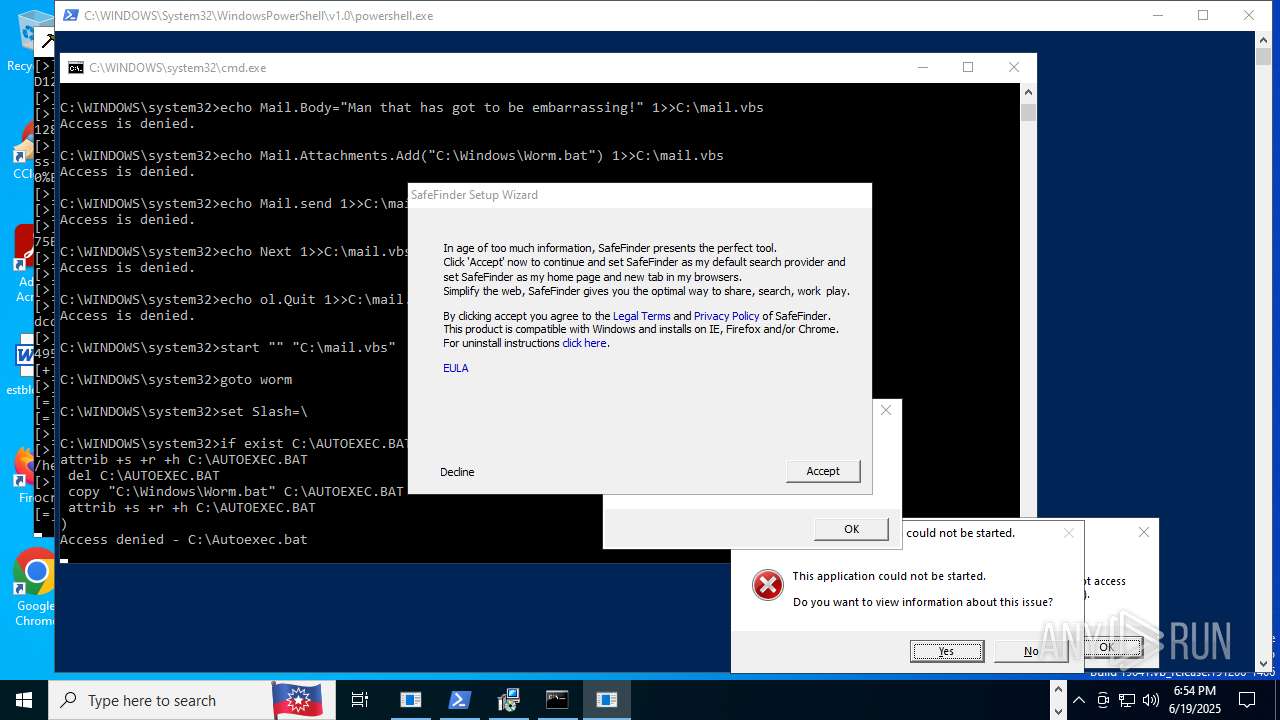Open the notification center icon
1280x720 pixels.
click(x=1247, y=700)
